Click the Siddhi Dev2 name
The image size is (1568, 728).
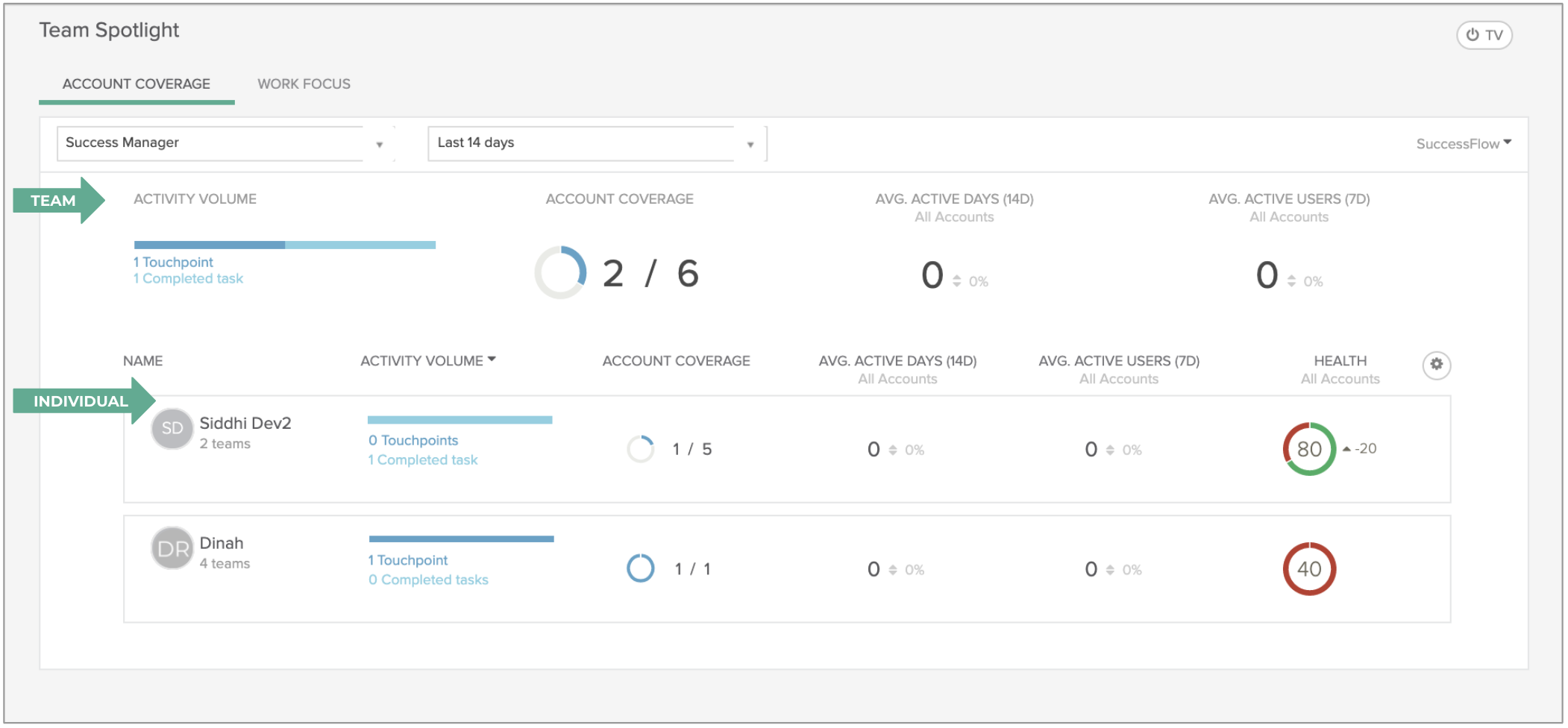(x=245, y=423)
